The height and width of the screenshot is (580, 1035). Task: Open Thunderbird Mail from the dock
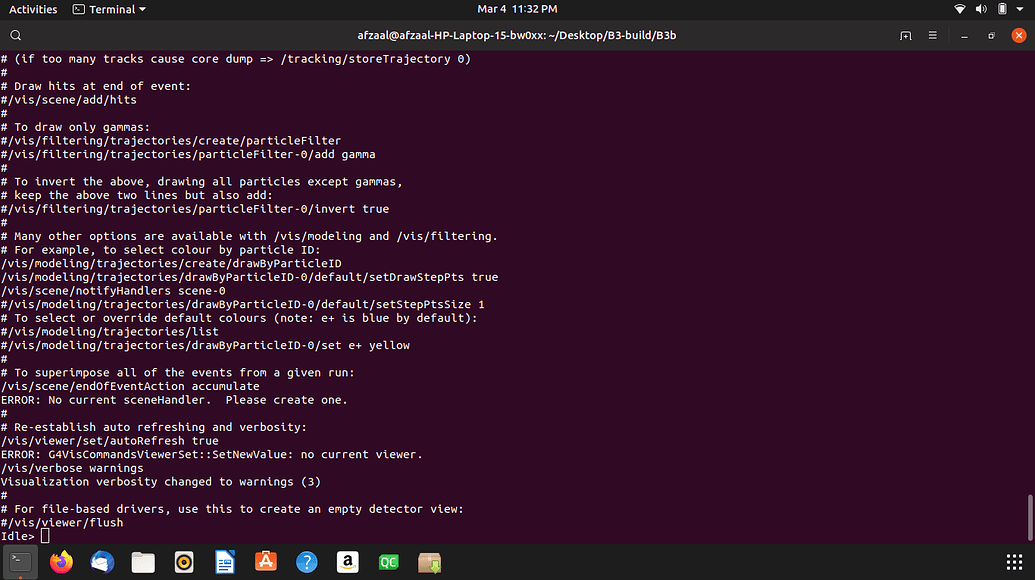(102, 562)
